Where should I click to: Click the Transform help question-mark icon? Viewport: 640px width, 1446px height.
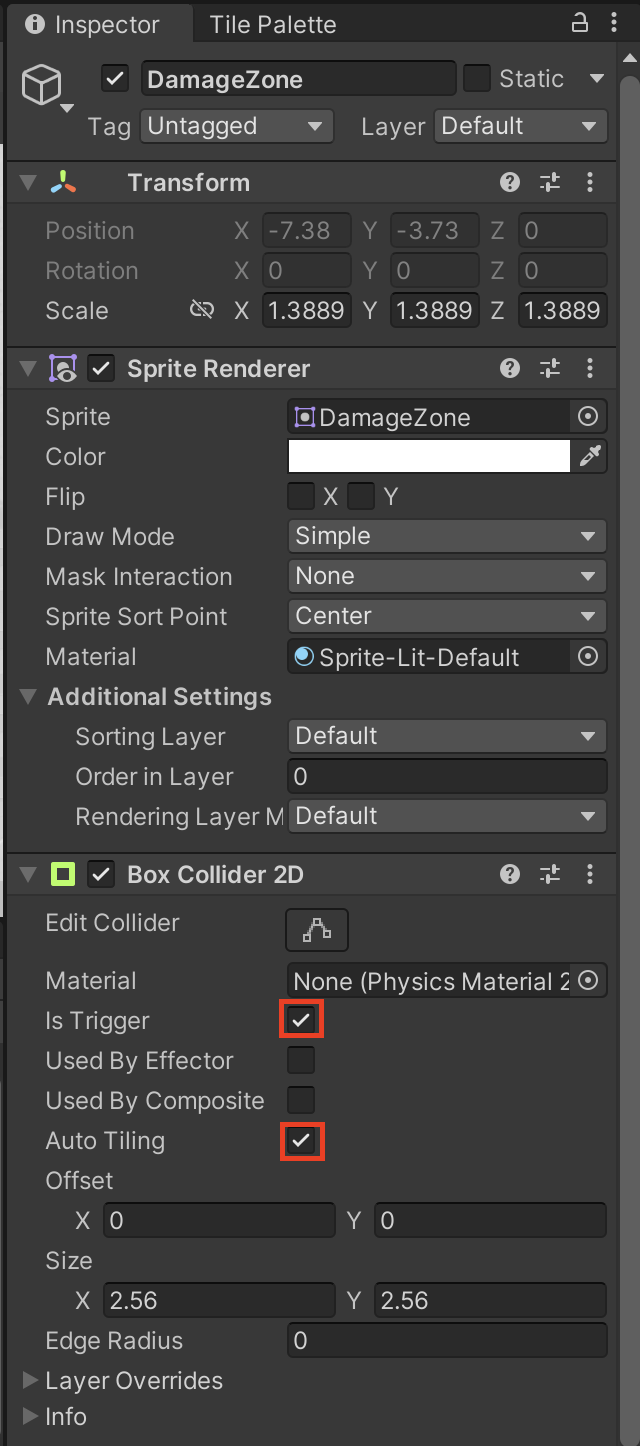(510, 182)
